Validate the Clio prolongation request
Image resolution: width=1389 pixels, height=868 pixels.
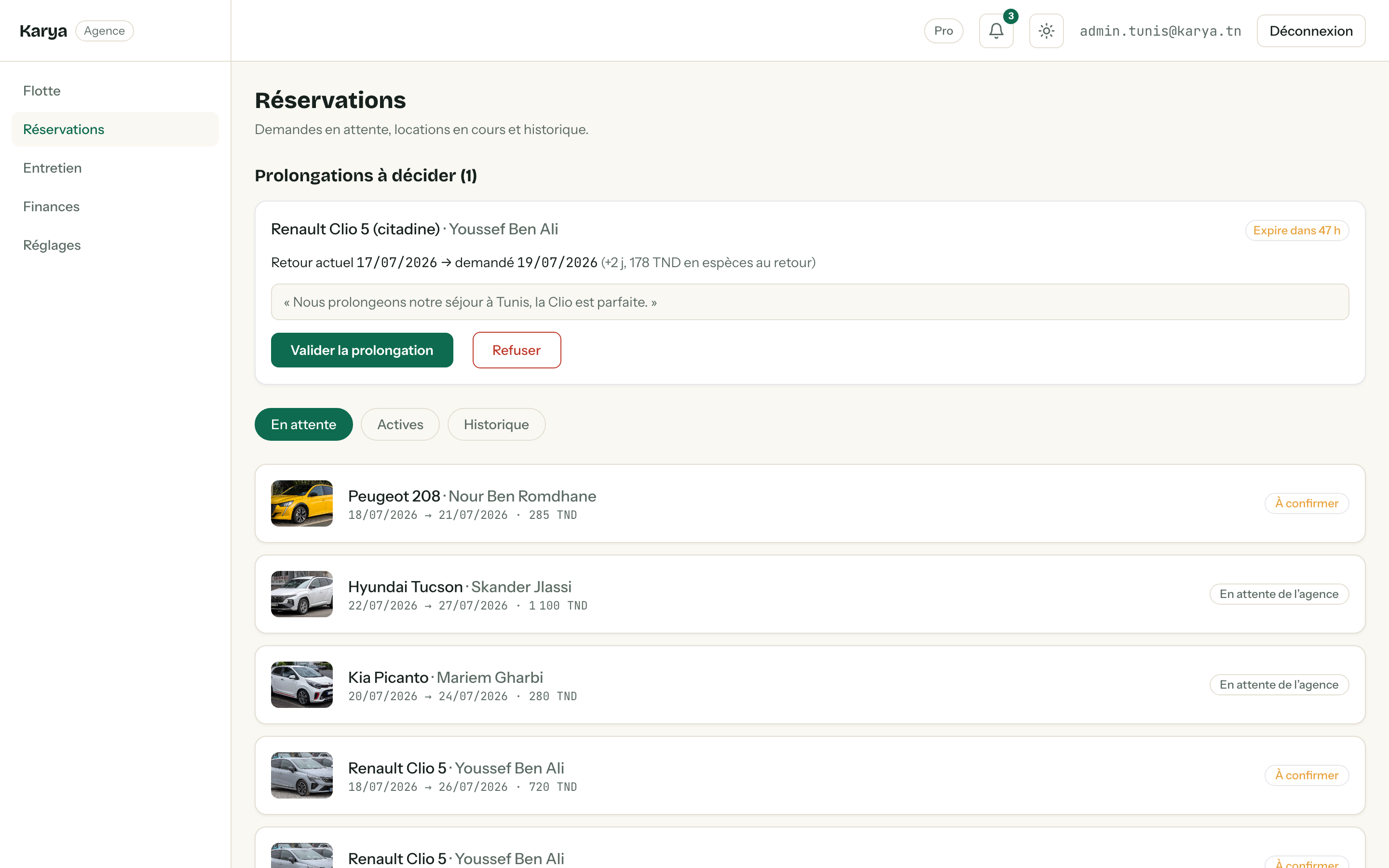tap(362, 350)
